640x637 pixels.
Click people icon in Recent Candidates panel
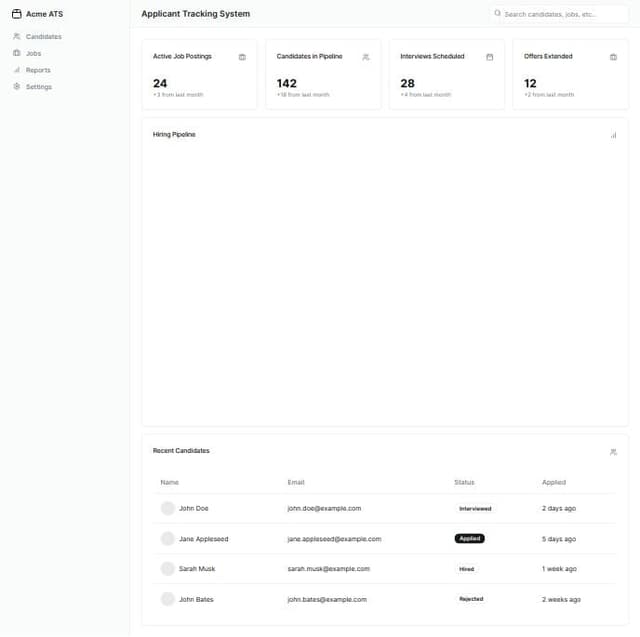tap(613, 452)
